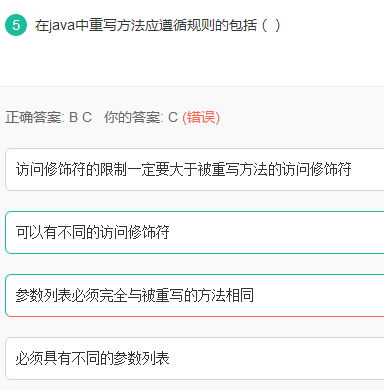This screenshot has height=390, width=384.
Task: Click the question title 在java中重写方法应遵循规则的包括
Action: pos(146,25)
